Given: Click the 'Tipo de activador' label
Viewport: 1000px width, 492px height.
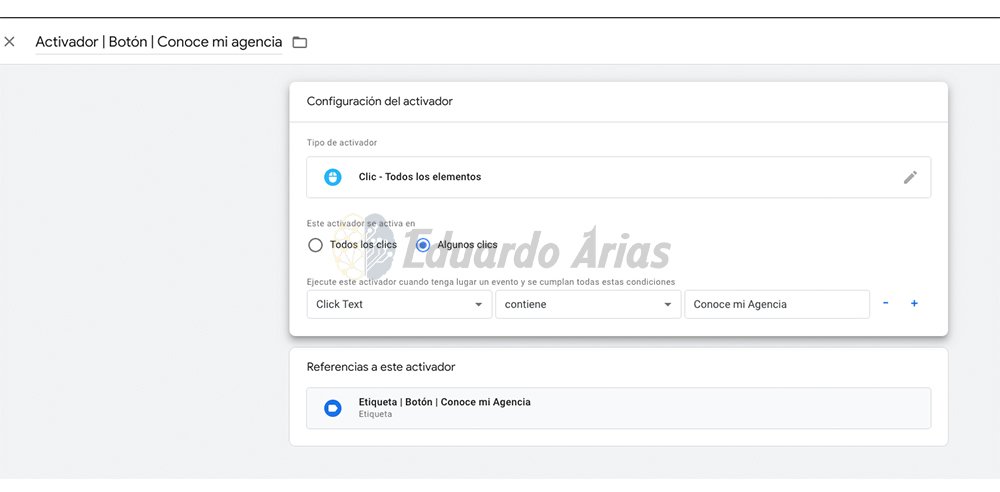Looking at the screenshot, I should [x=341, y=143].
